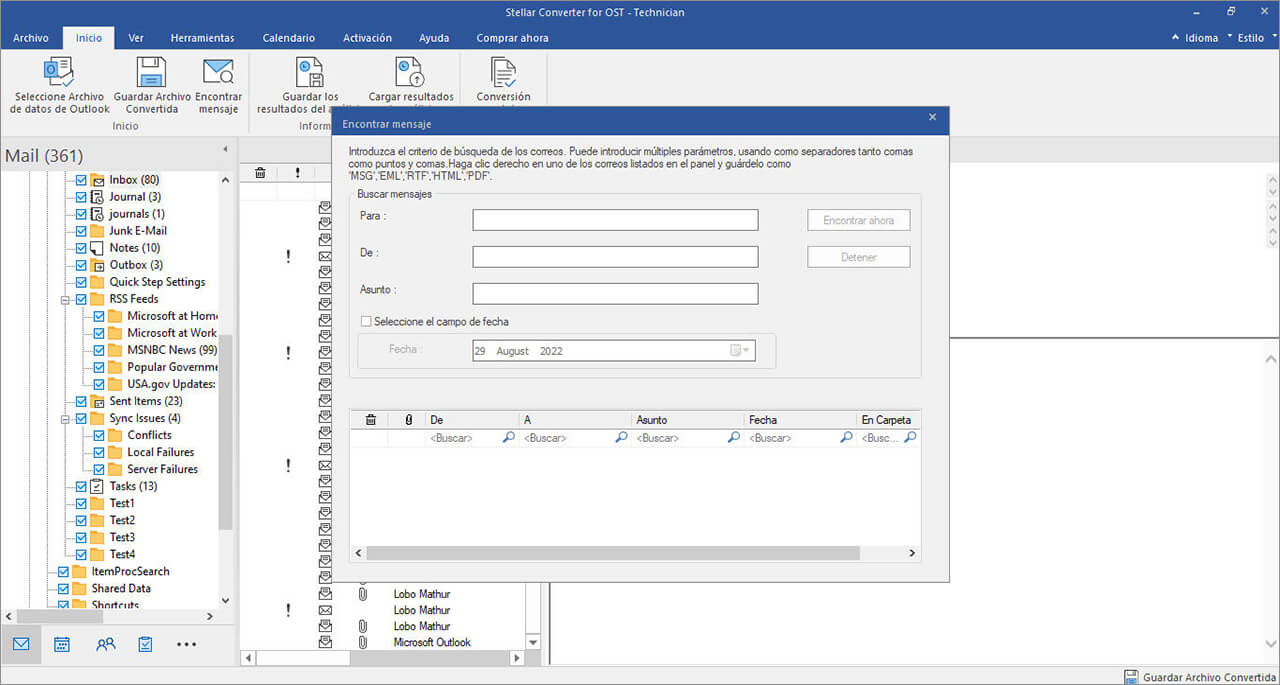Click importance column icon in mail list header
The width and height of the screenshot is (1280, 685).
click(297, 172)
